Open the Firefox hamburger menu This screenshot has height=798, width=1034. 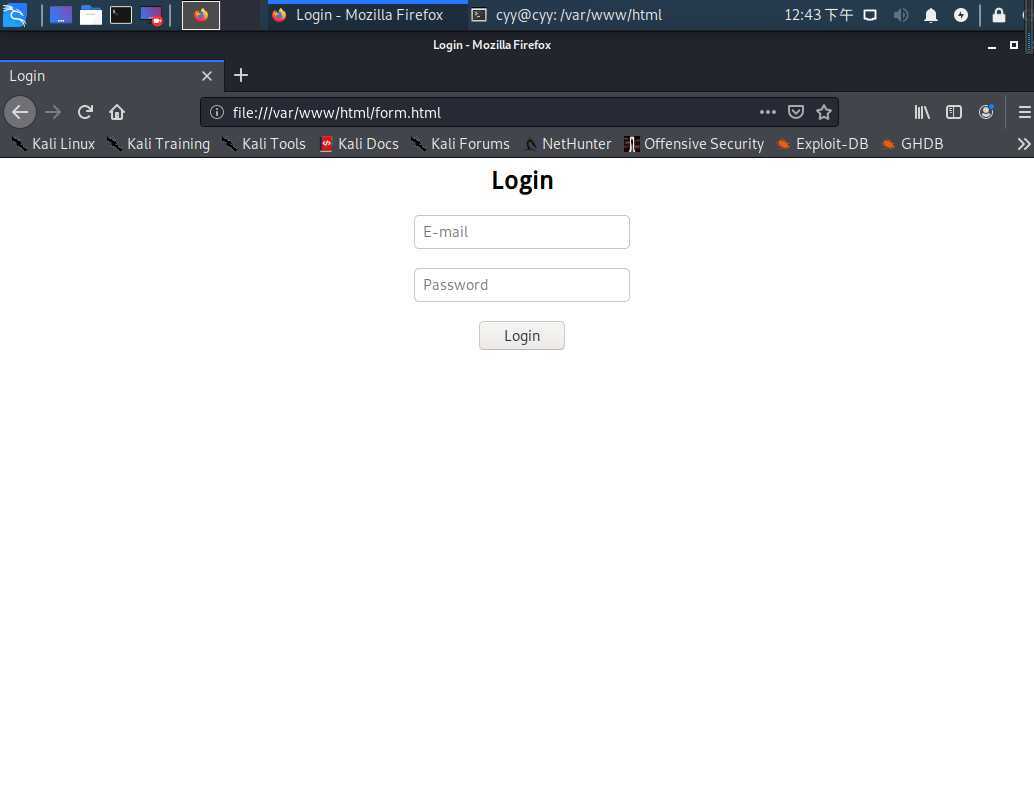pyautogui.click(x=1024, y=112)
